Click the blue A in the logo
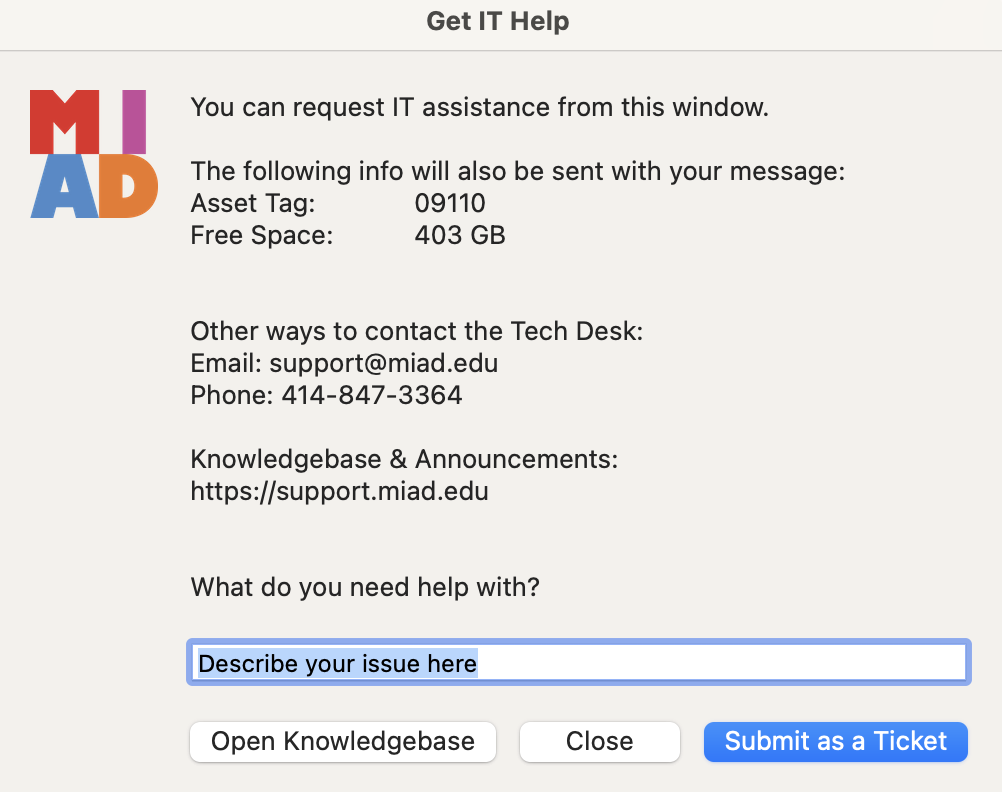This screenshot has height=792, width=1002. point(65,186)
